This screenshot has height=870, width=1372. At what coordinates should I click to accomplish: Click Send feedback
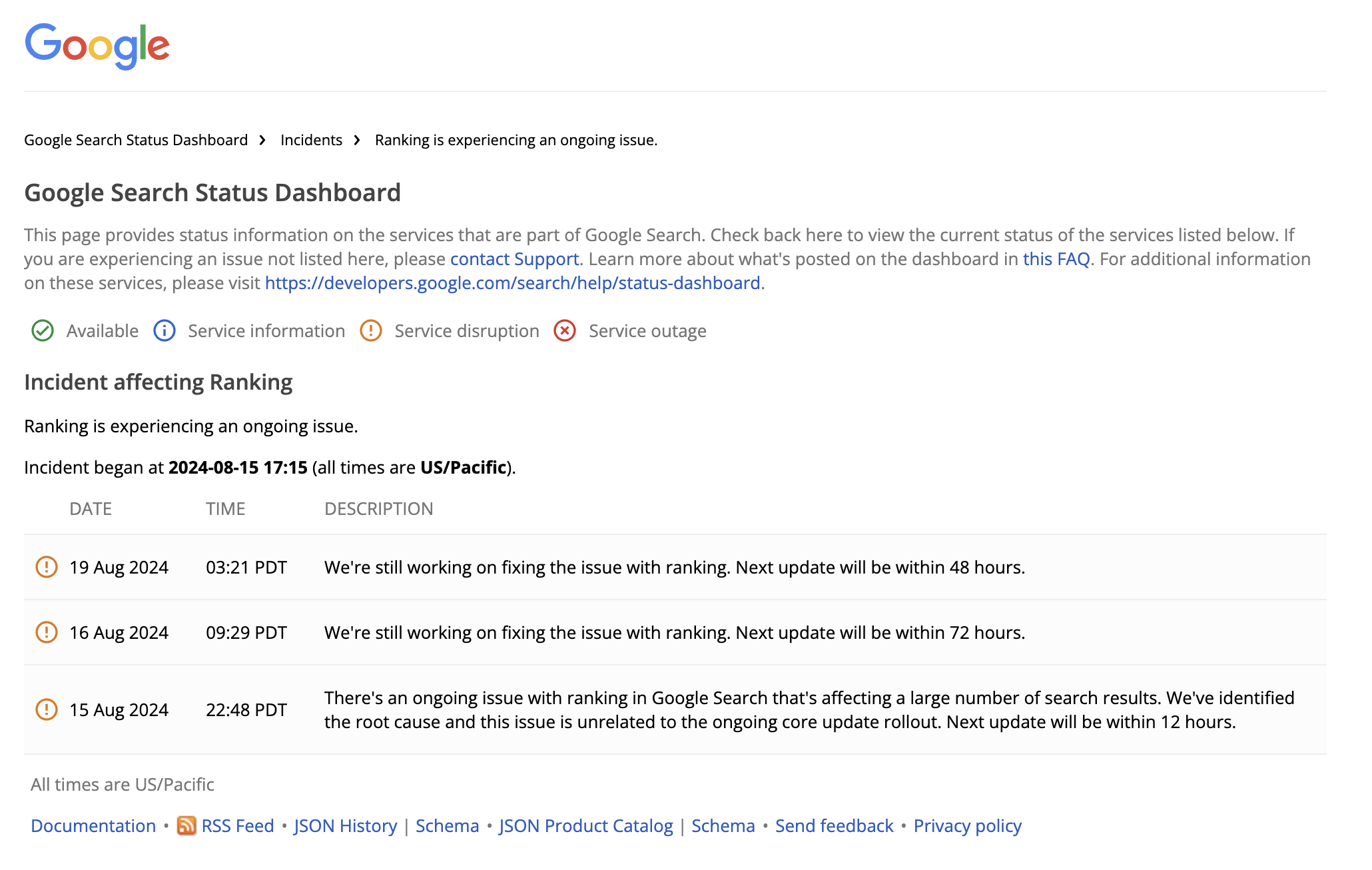point(835,825)
